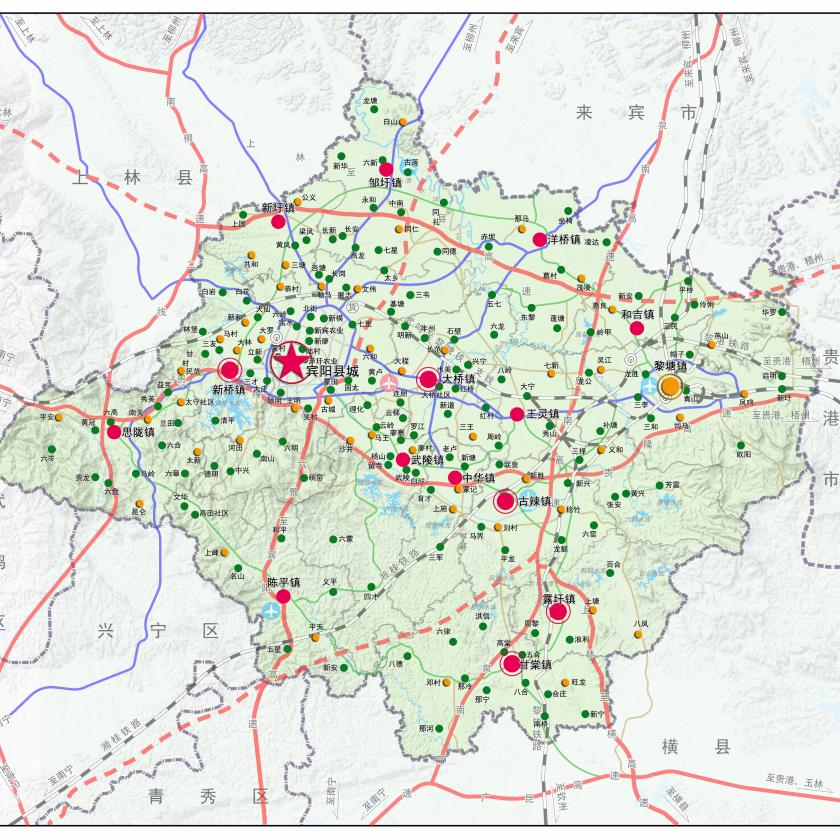Image resolution: width=840 pixels, height=840 pixels.
Task: Select the 青秀区 region label
Action: [x=208, y=796]
